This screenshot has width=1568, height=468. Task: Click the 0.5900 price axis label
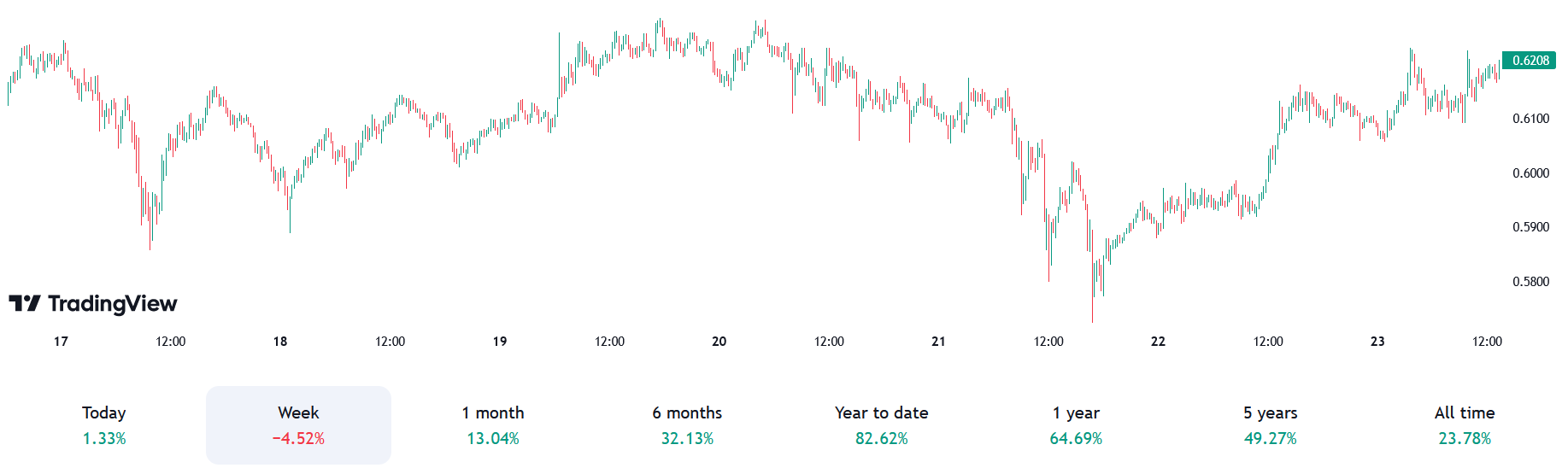(x=1530, y=227)
